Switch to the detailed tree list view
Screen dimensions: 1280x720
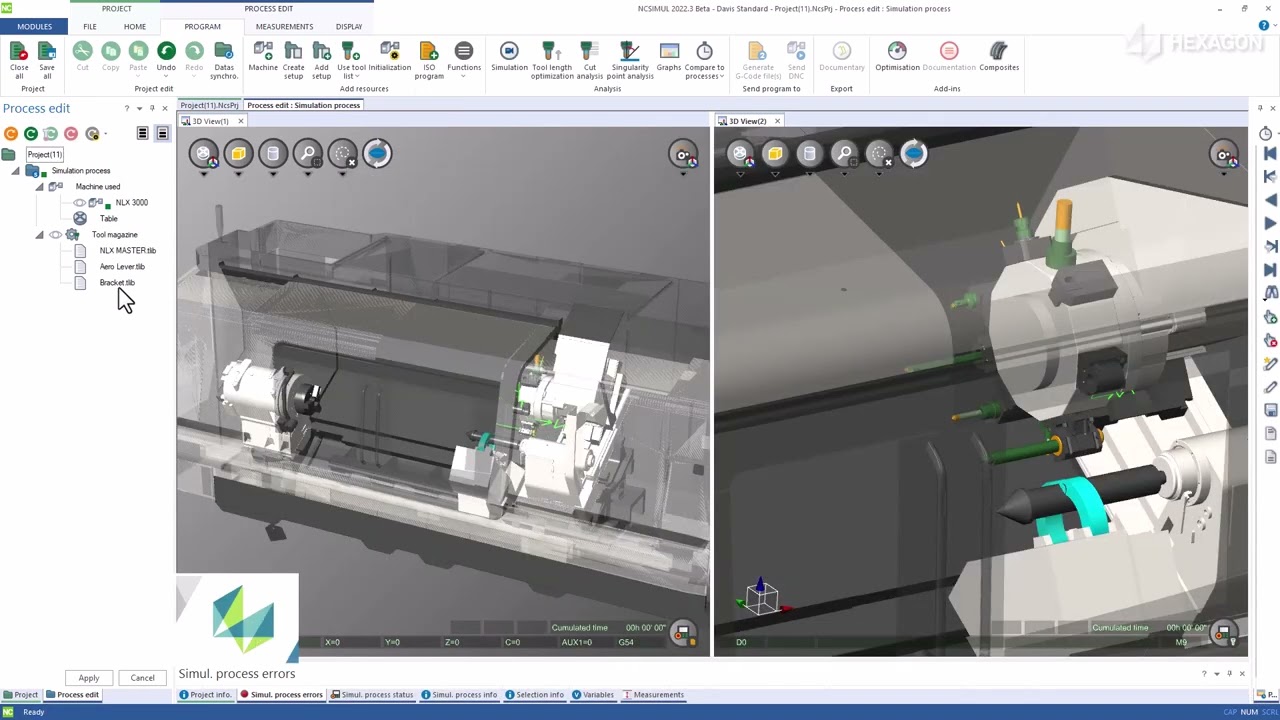[x=162, y=133]
